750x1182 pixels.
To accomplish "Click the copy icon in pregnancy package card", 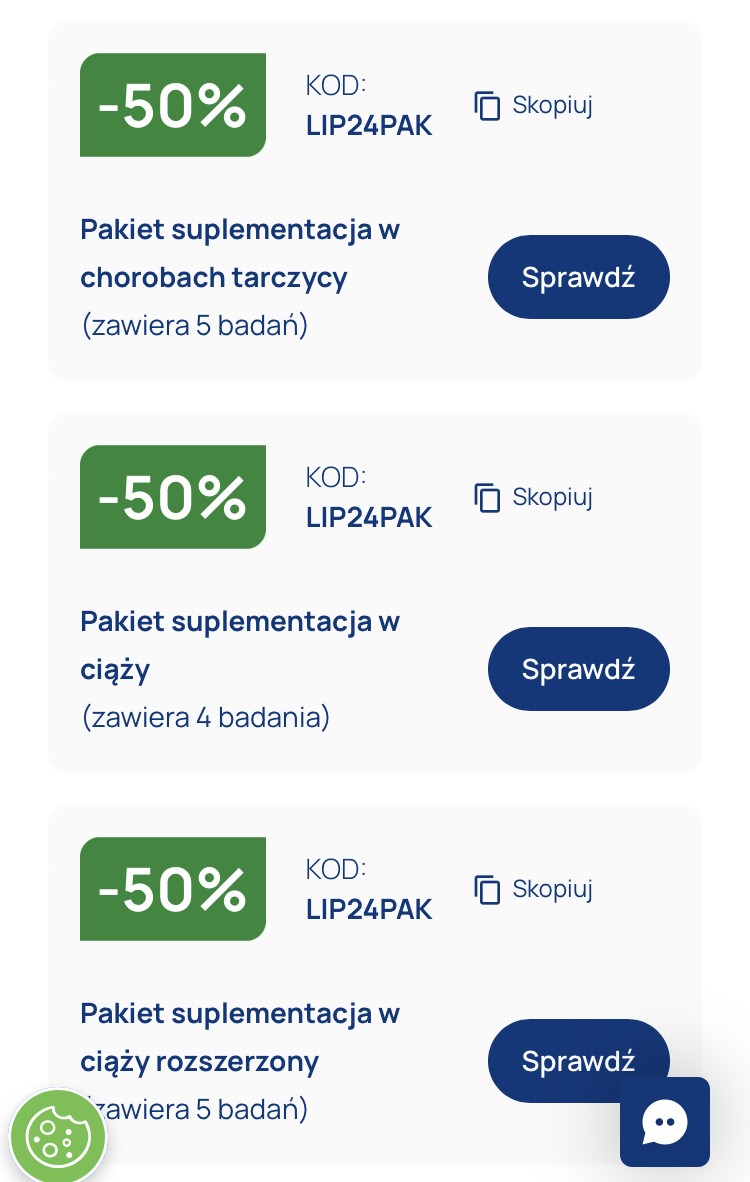I will tap(487, 498).
